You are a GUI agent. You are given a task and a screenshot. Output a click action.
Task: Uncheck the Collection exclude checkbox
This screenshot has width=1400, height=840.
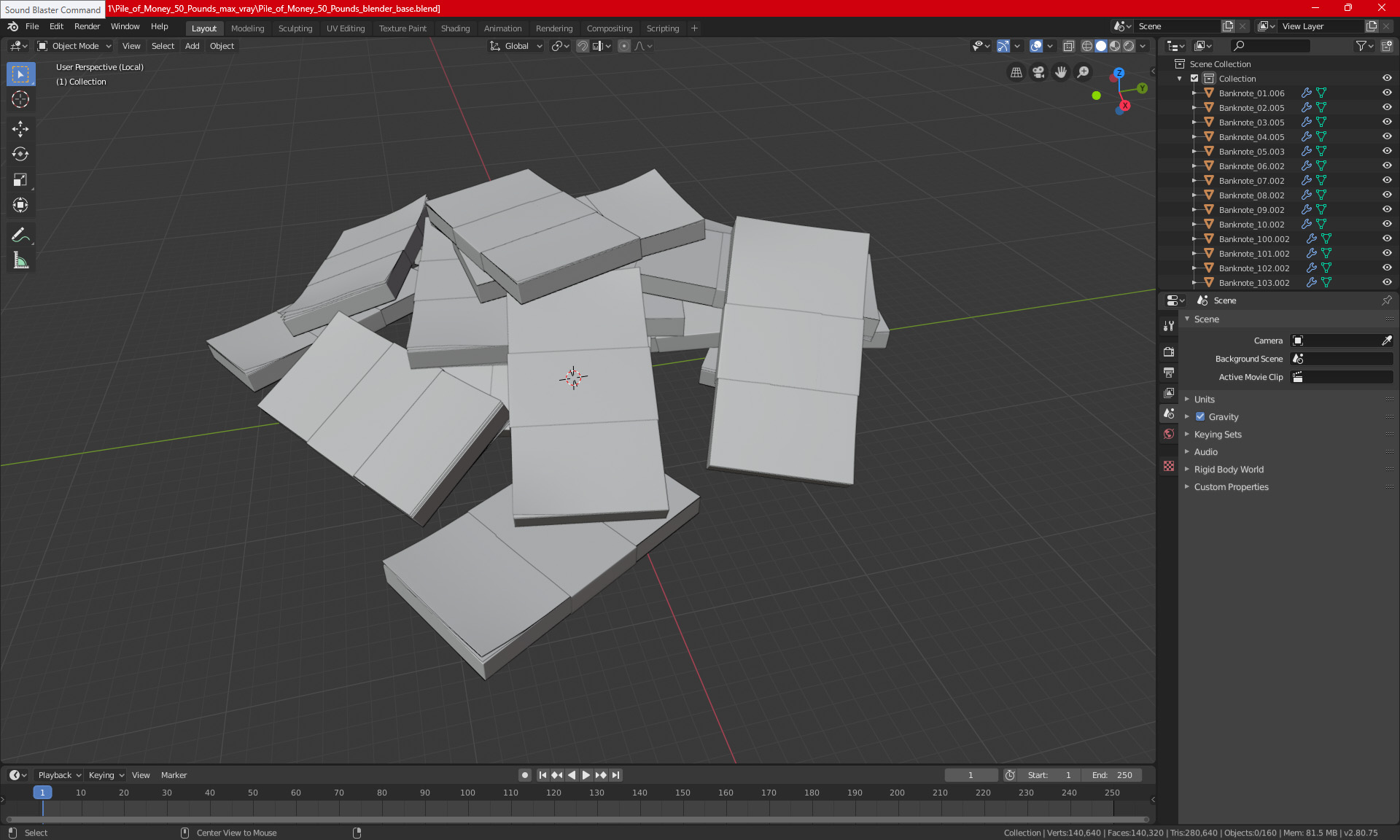click(1194, 78)
